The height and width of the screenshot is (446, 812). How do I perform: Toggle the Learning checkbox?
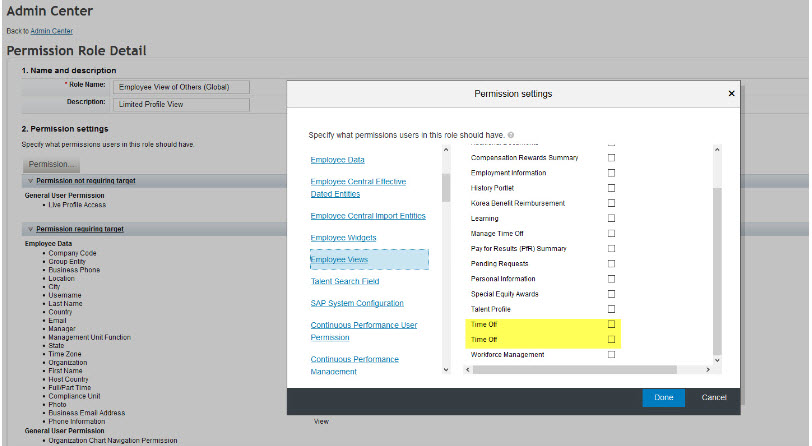click(x=611, y=218)
